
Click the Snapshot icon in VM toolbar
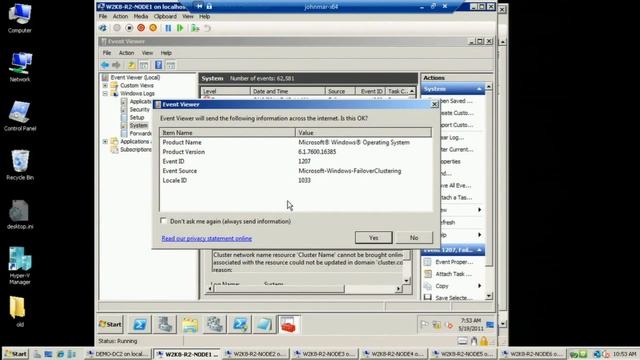(195, 28)
